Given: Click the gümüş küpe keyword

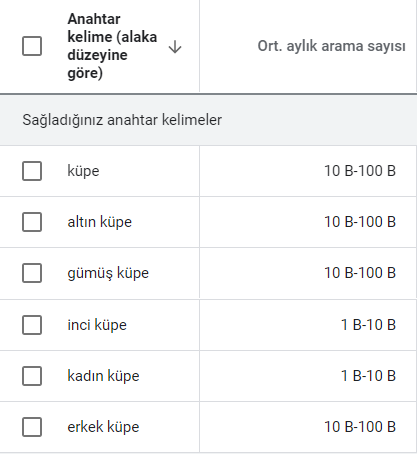Looking at the screenshot, I should tap(108, 273).
